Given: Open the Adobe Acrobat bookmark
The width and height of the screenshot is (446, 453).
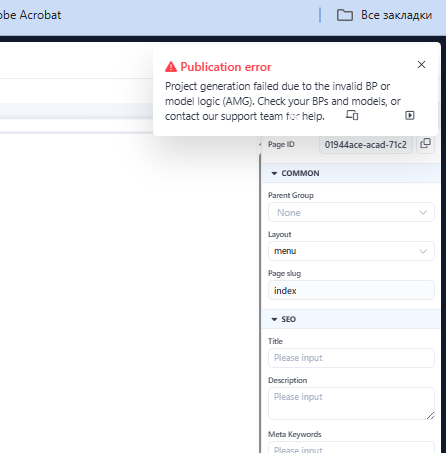Looking at the screenshot, I should point(31,15).
